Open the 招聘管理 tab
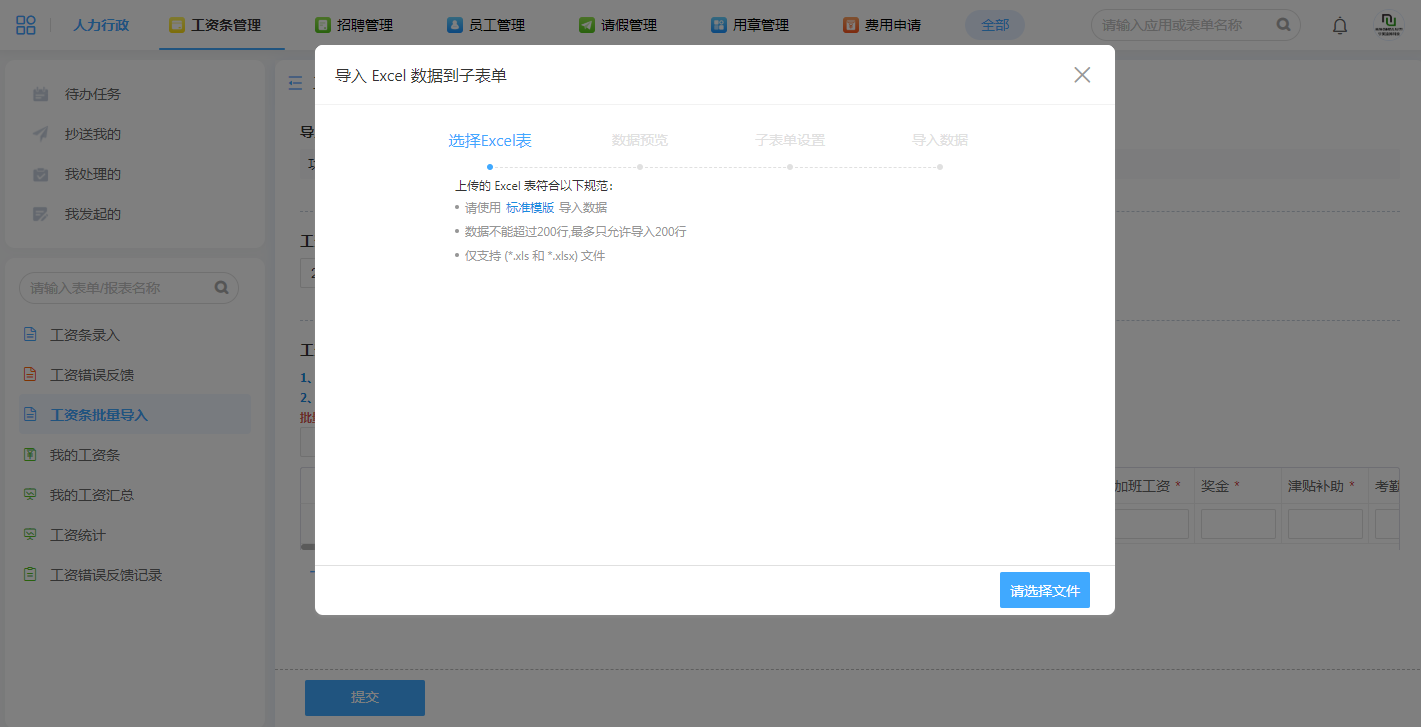The width and height of the screenshot is (1421, 727). pos(354,25)
